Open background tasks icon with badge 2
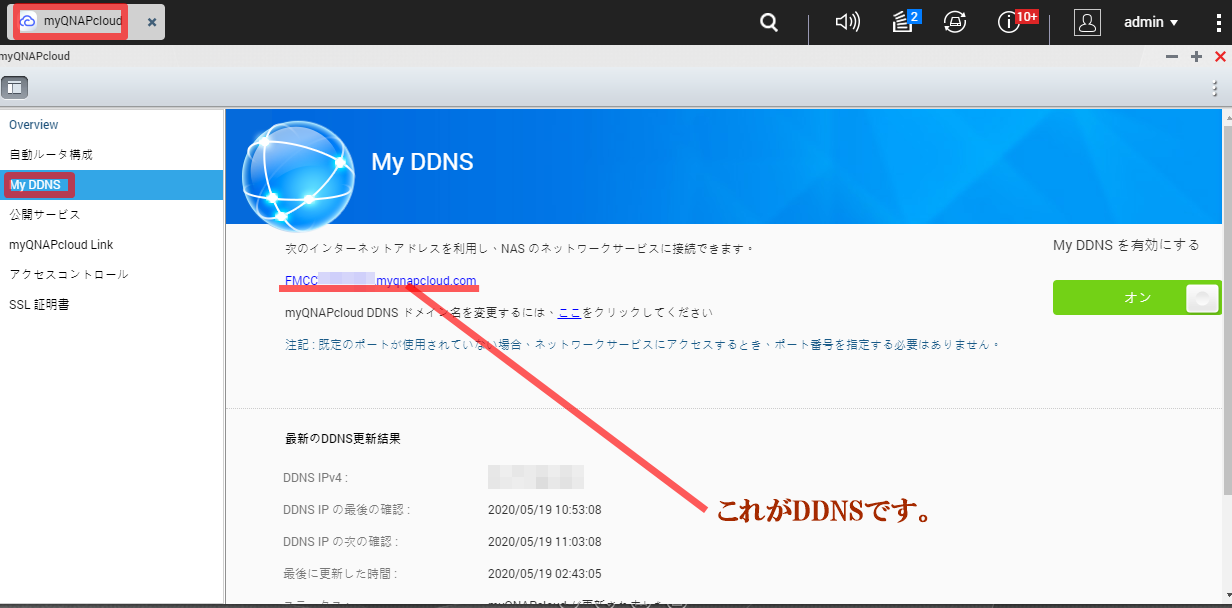Image resolution: width=1232 pixels, height=608 pixels. coord(905,22)
